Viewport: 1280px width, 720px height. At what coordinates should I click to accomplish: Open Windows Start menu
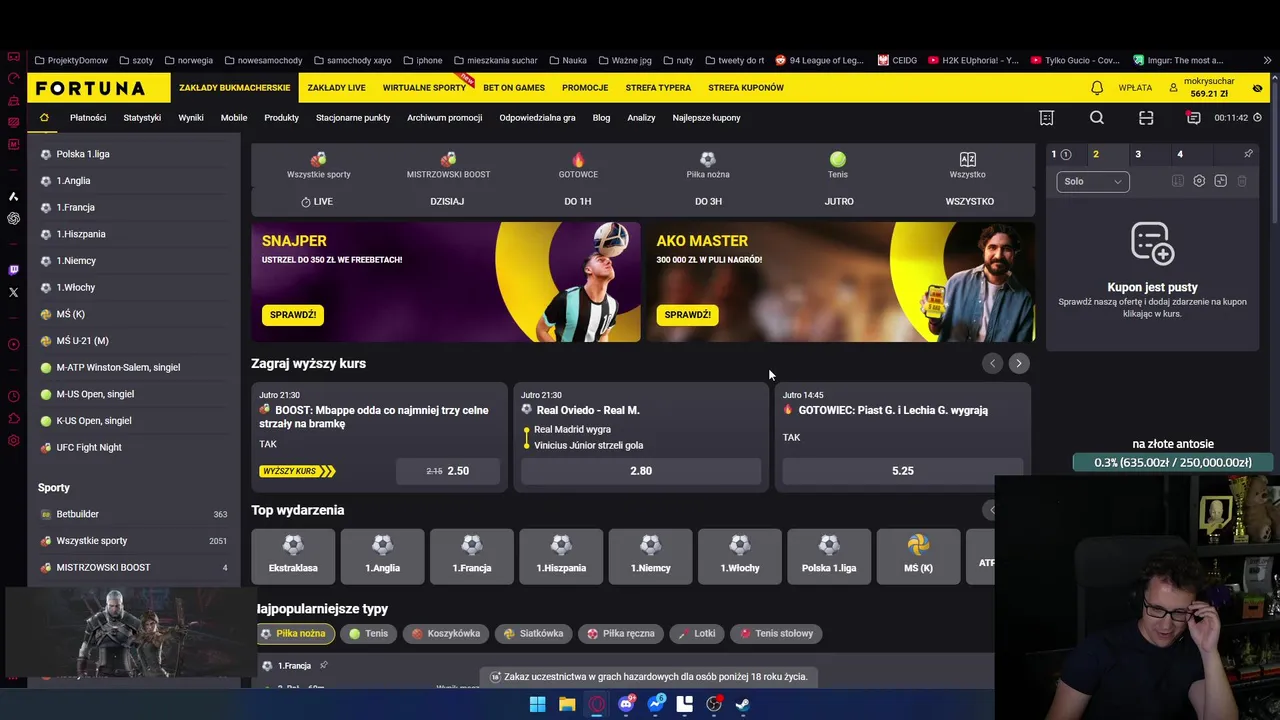coord(537,704)
